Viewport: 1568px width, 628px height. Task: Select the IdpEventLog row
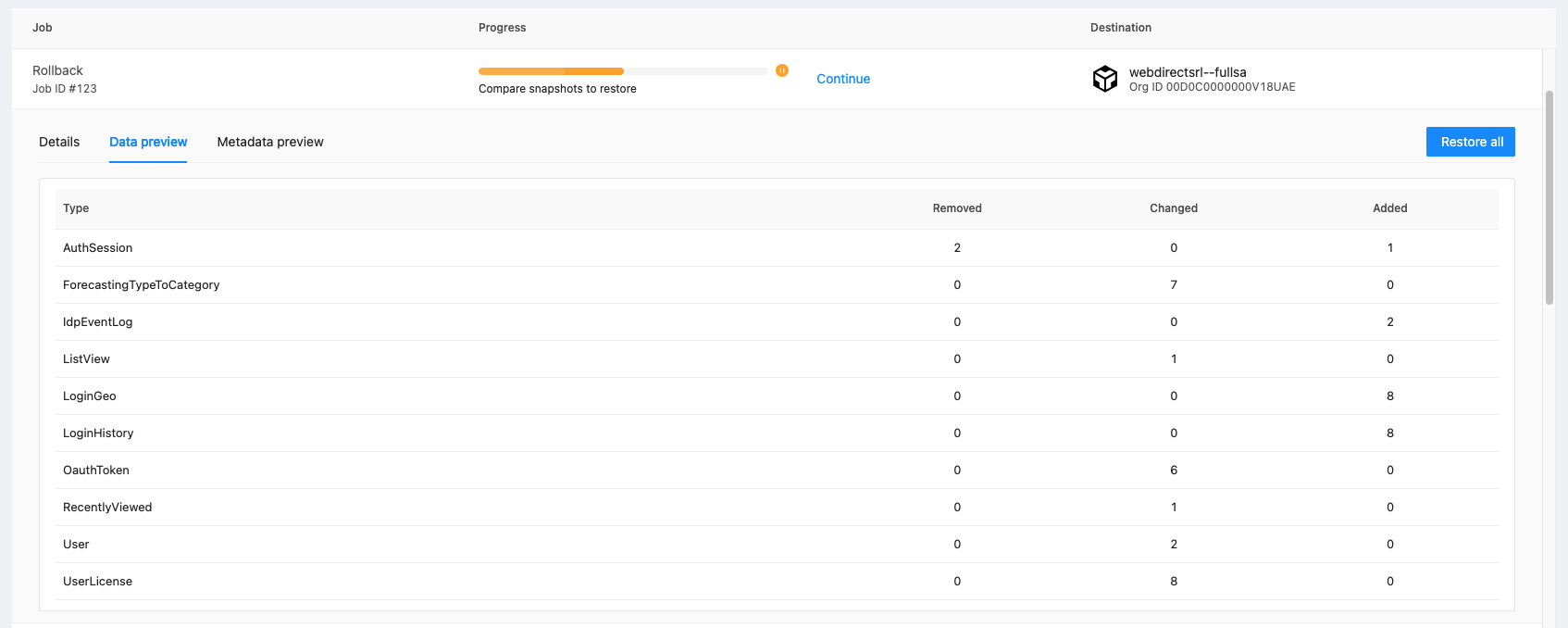click(x=98, y=322)
